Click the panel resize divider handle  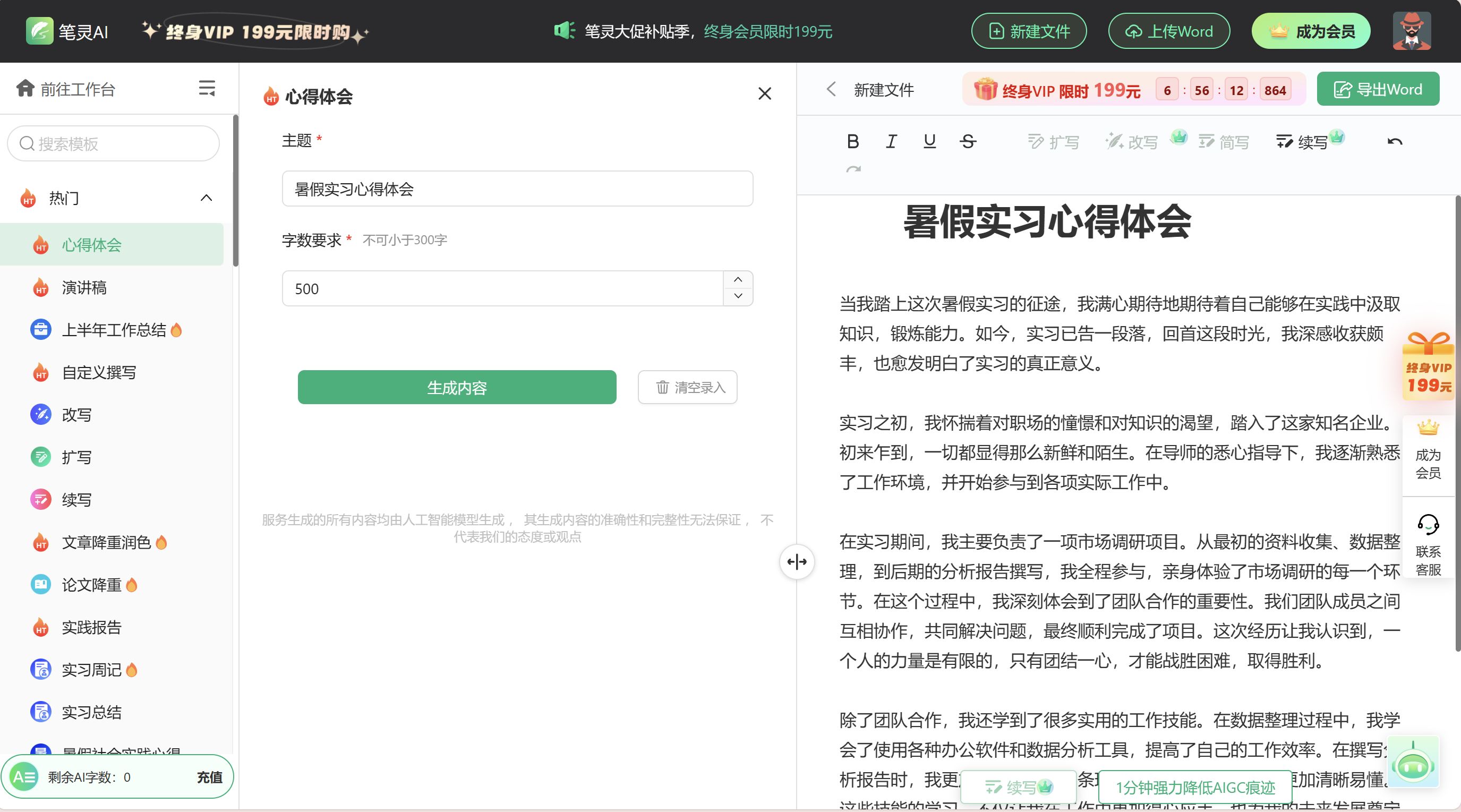[797, 562]
